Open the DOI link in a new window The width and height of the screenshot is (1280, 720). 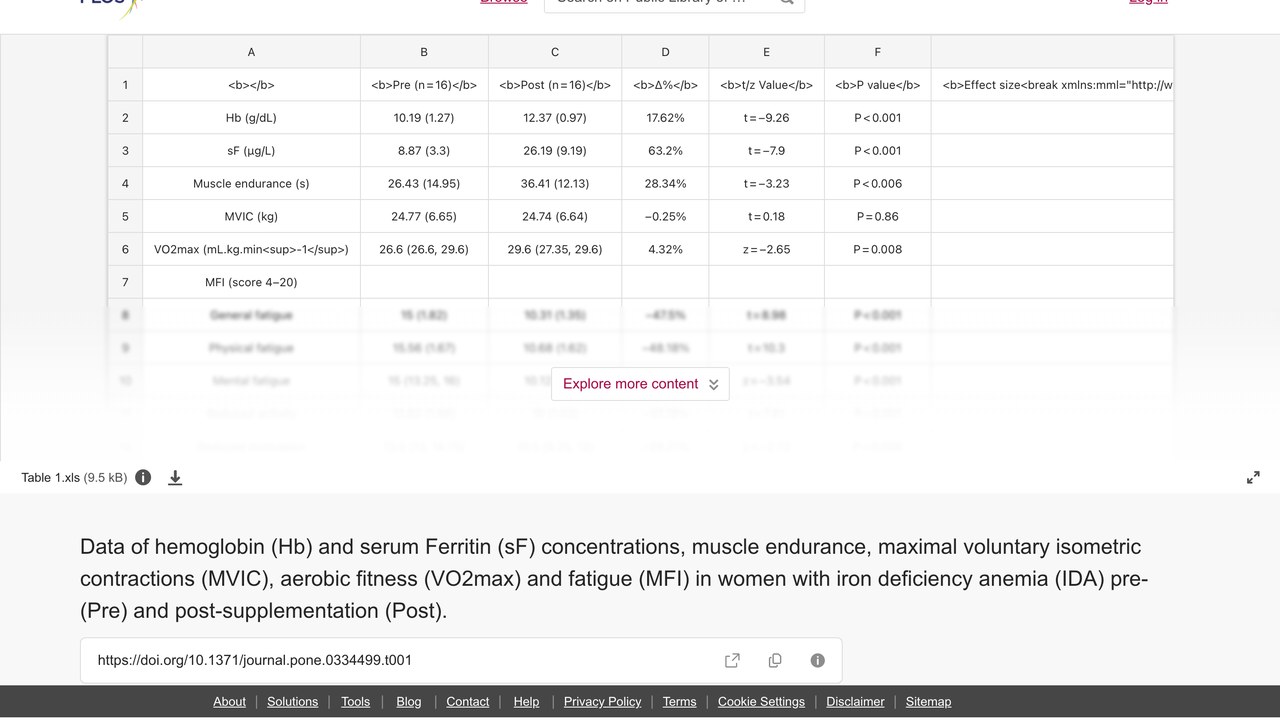pyautogui.click(x=732, y=660)
